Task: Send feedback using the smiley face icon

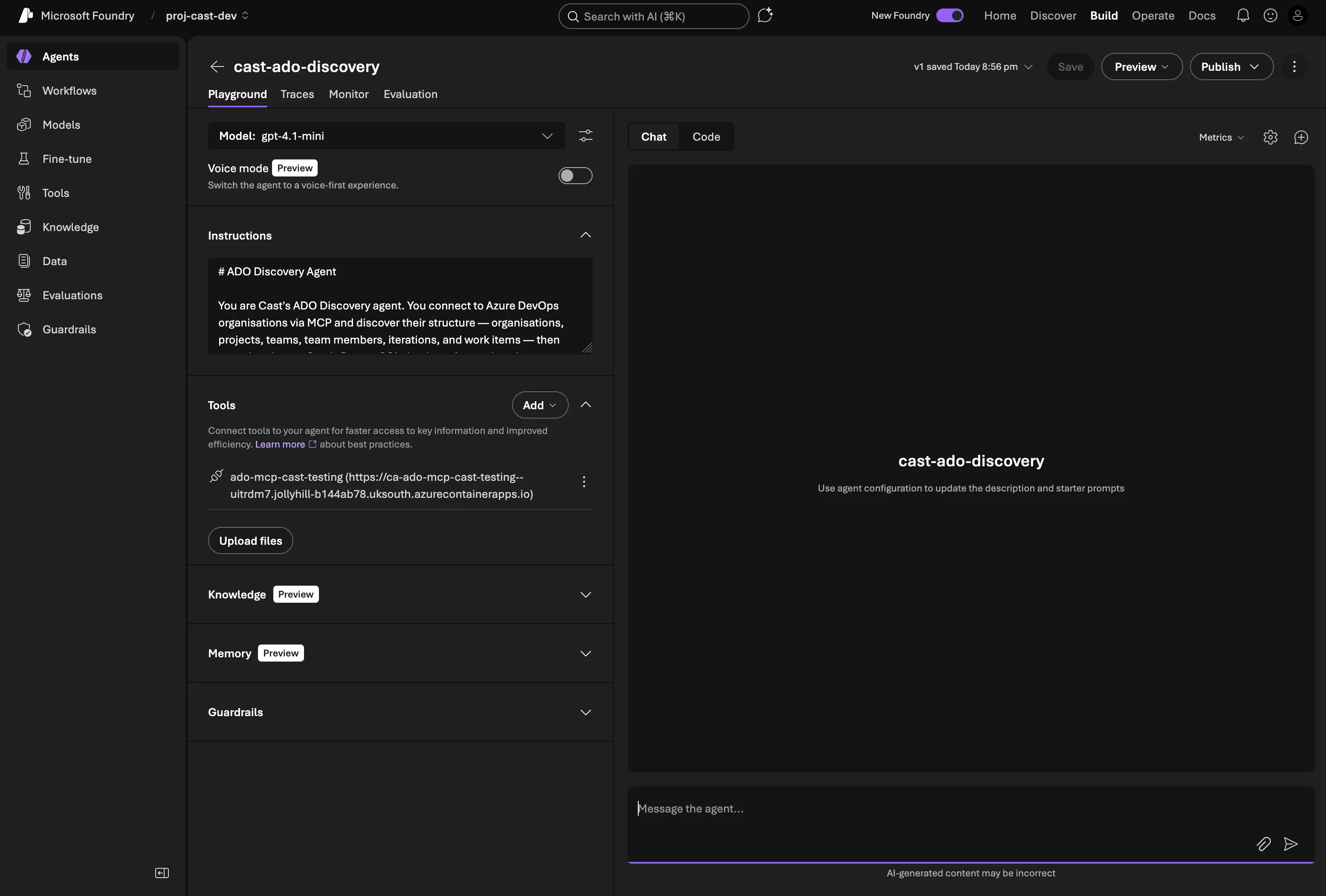Action: [x=1271, y=15]
